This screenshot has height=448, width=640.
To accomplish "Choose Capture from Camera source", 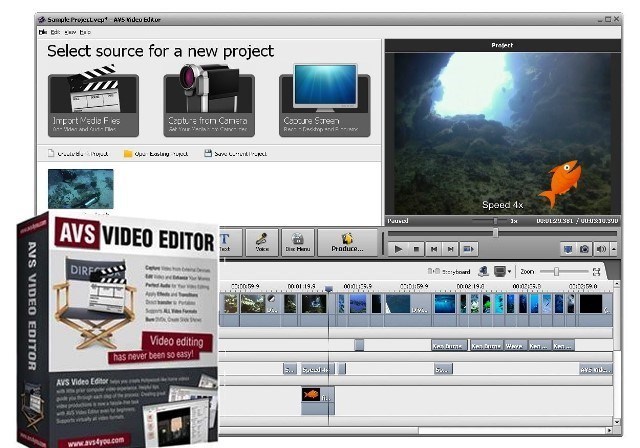I will click(x=209, y=102).
